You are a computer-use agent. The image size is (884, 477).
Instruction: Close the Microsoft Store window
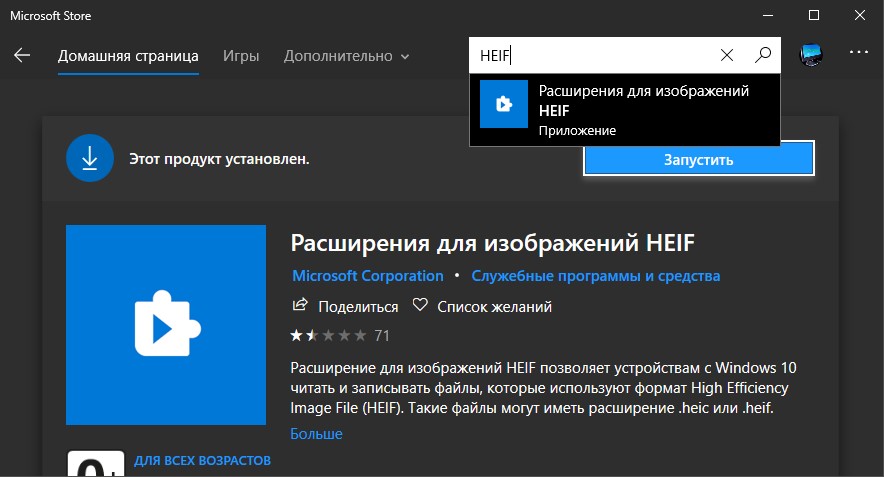[x=860, y=15]
